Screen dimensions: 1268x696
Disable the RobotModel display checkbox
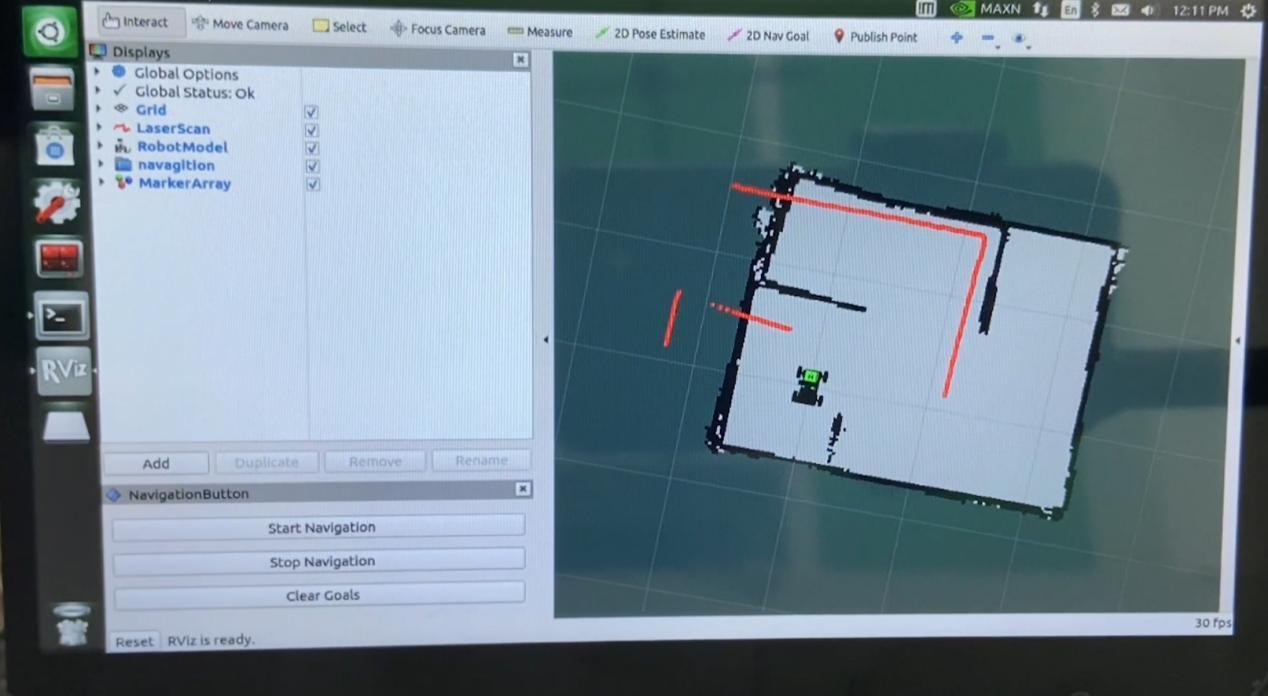(x=311, y=148)
